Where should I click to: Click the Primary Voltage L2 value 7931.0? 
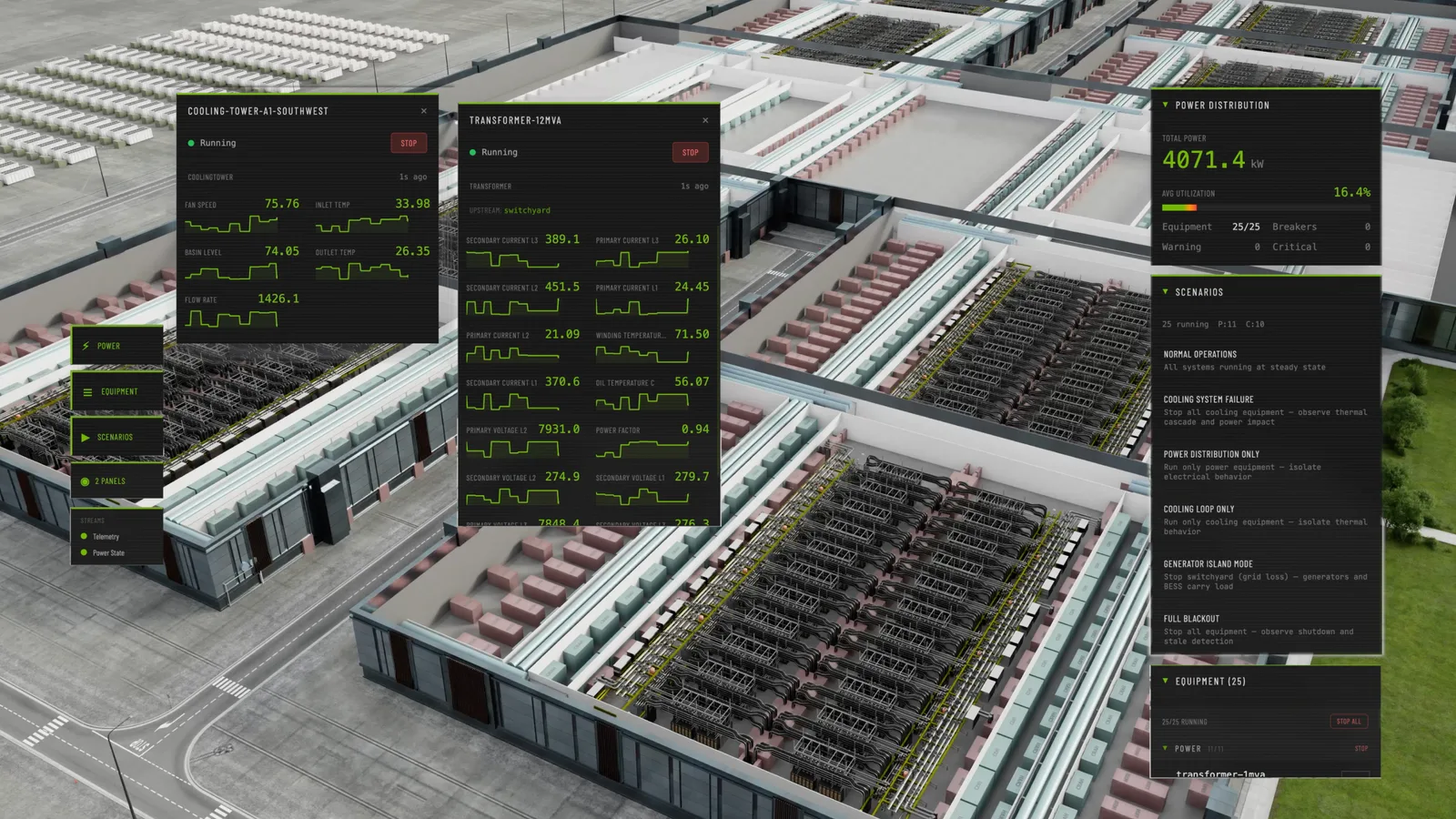point(559,429)
